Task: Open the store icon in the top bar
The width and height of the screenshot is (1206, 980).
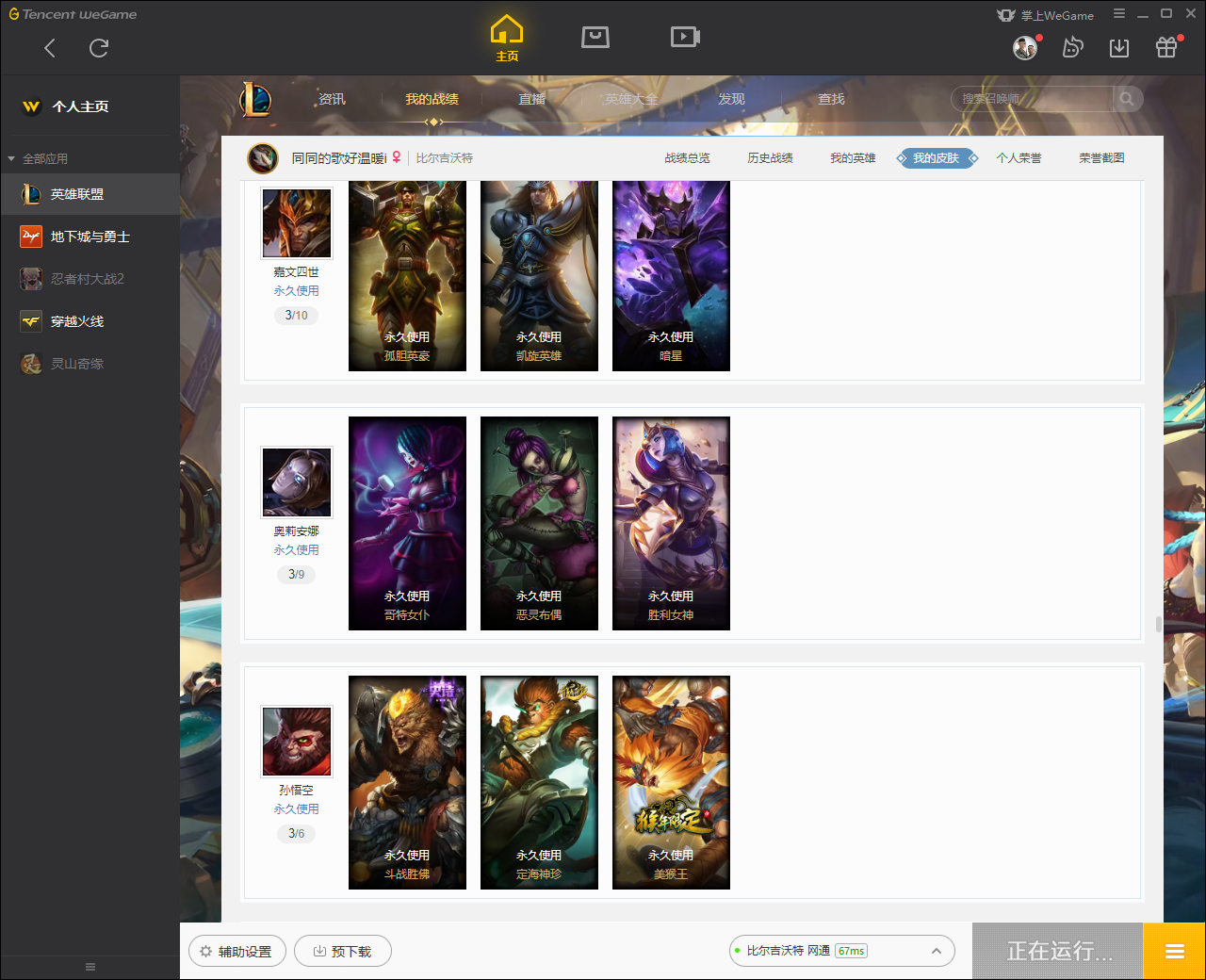Action: (595, 37)
